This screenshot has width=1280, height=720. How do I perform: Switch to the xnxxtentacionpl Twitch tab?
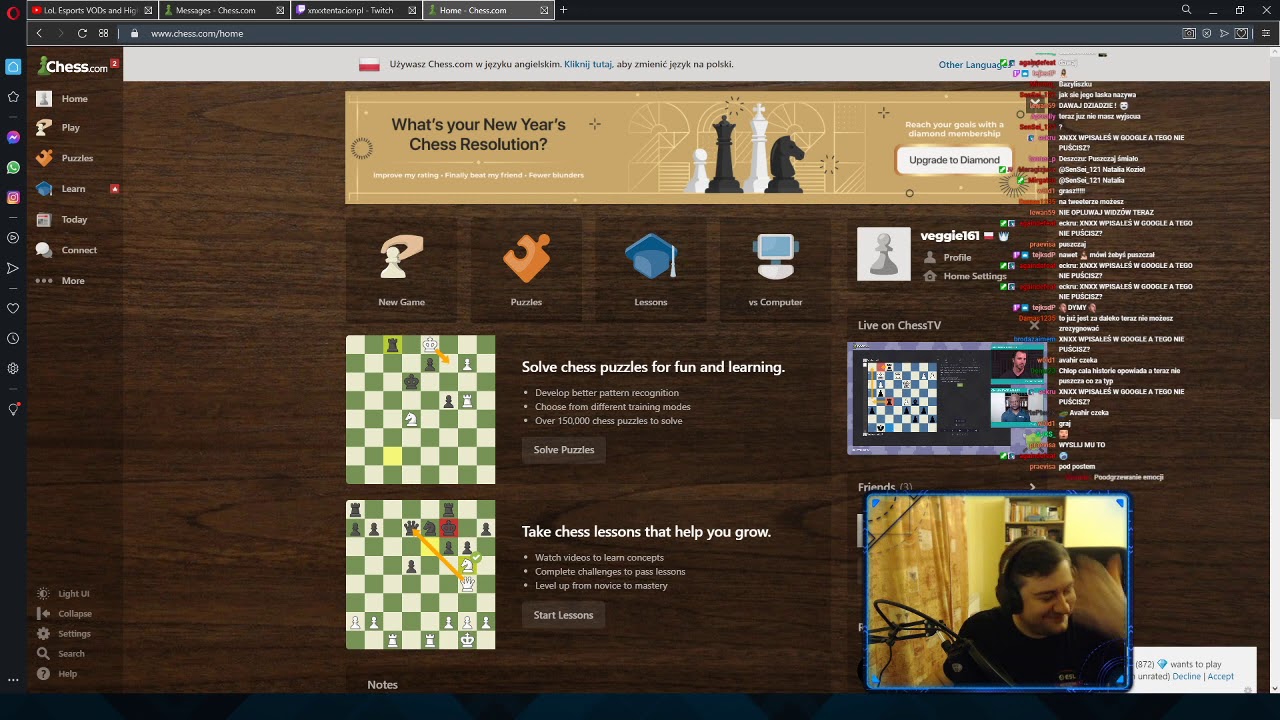pyautogui.click(x=356, y=10)
